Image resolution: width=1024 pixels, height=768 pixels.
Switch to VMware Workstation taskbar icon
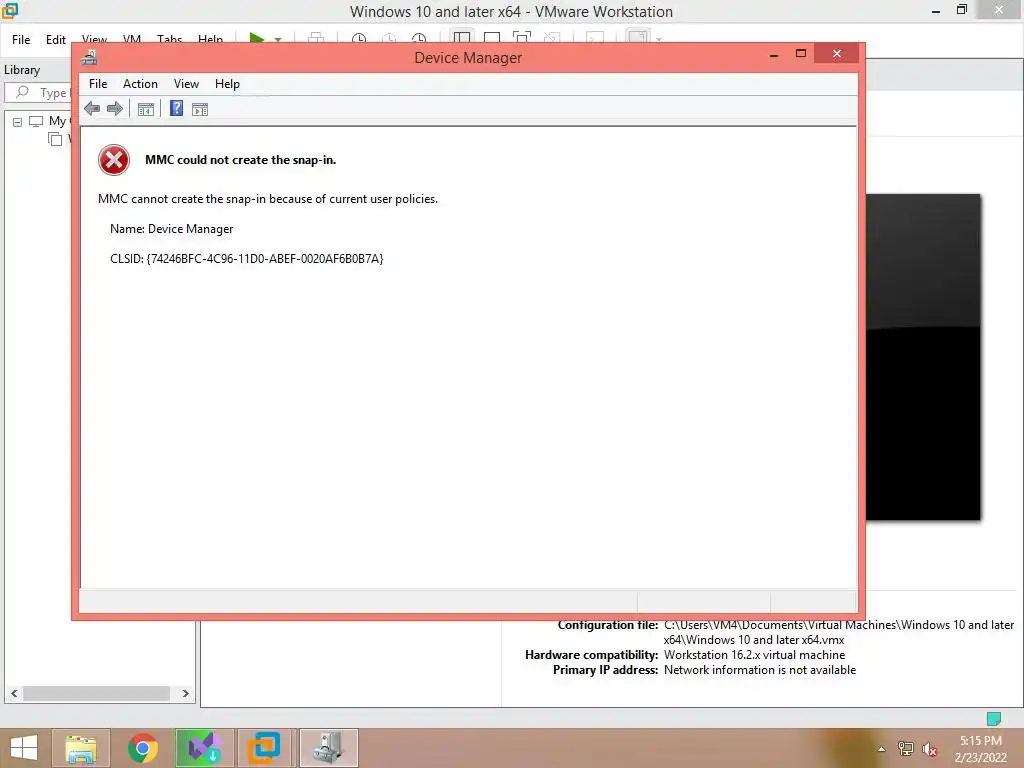(x=266, y=748)
